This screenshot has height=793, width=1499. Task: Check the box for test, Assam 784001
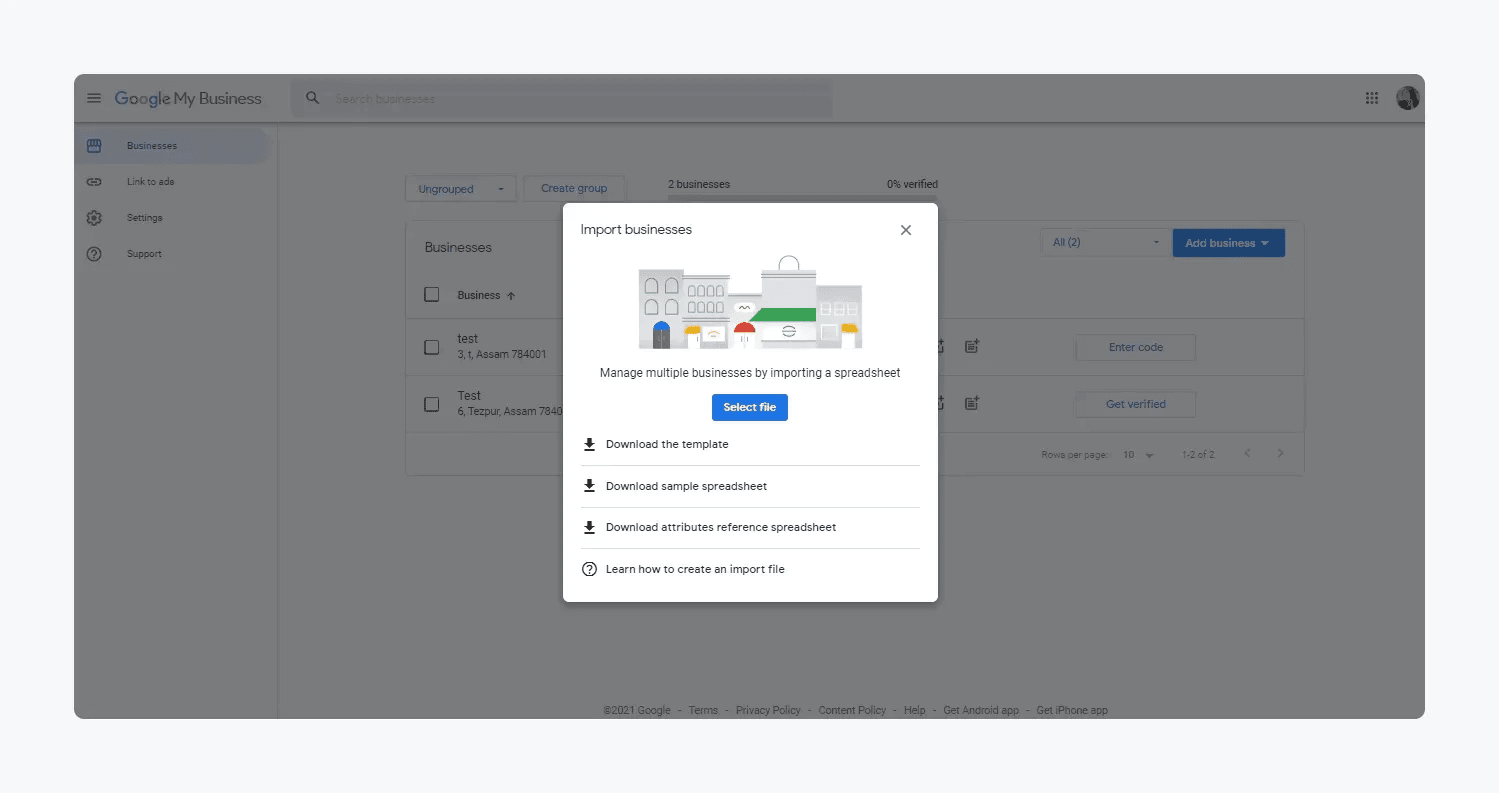432,347
